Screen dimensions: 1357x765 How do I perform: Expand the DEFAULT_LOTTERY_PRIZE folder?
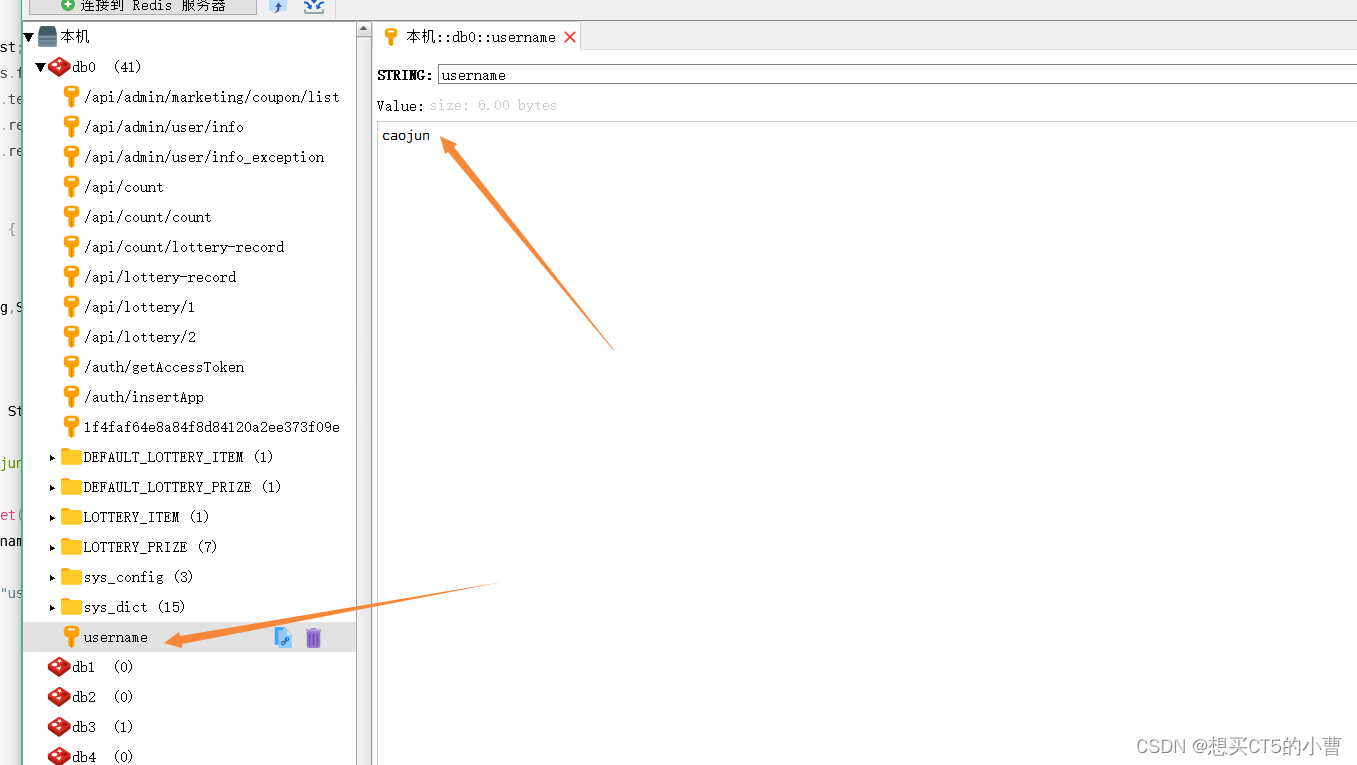pyautogui.click(x=53, y=488)
